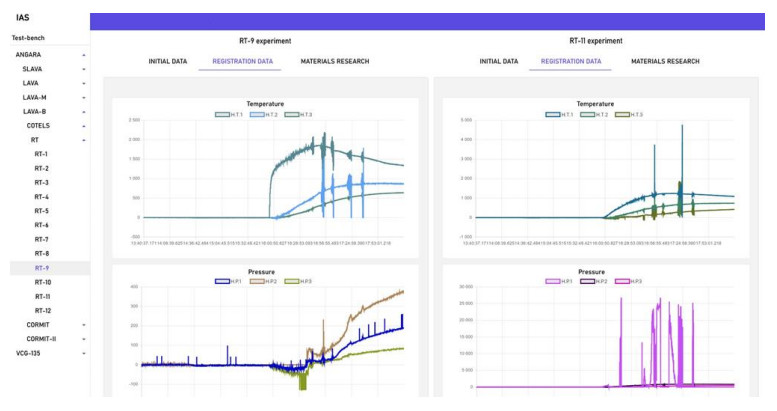The height and width of the screenshot is (411, 777).
Task: Open RT-1 experiment from sidebar
Action: click(41, 154)
